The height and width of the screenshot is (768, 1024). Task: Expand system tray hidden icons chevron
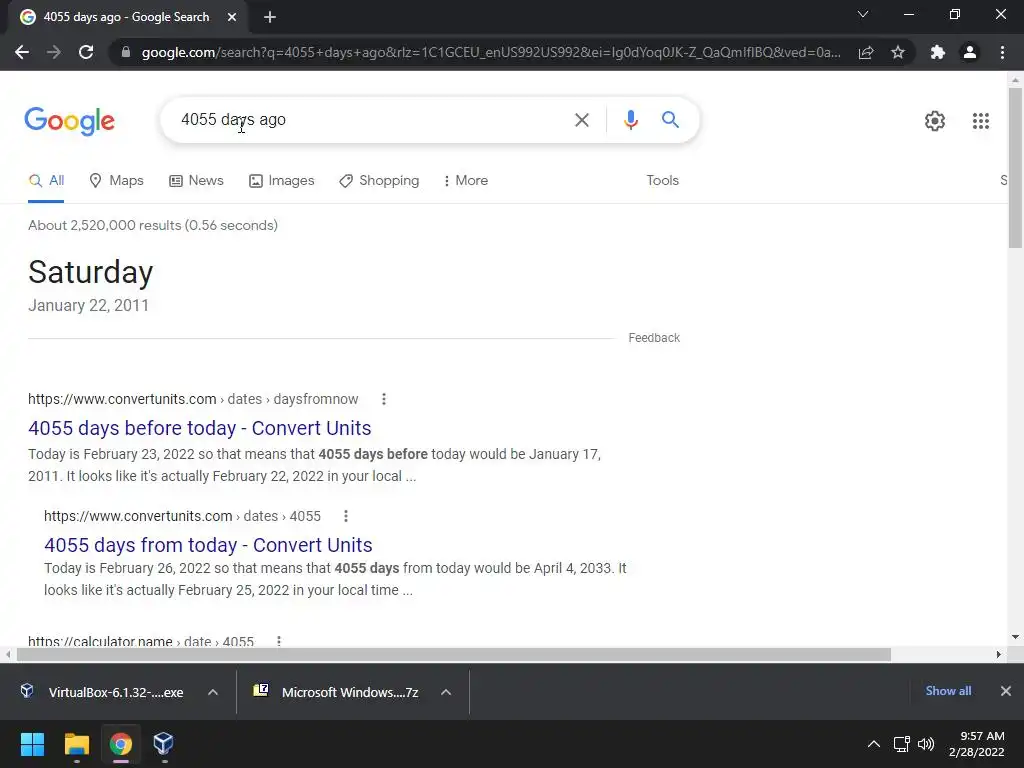click(873, 744)
